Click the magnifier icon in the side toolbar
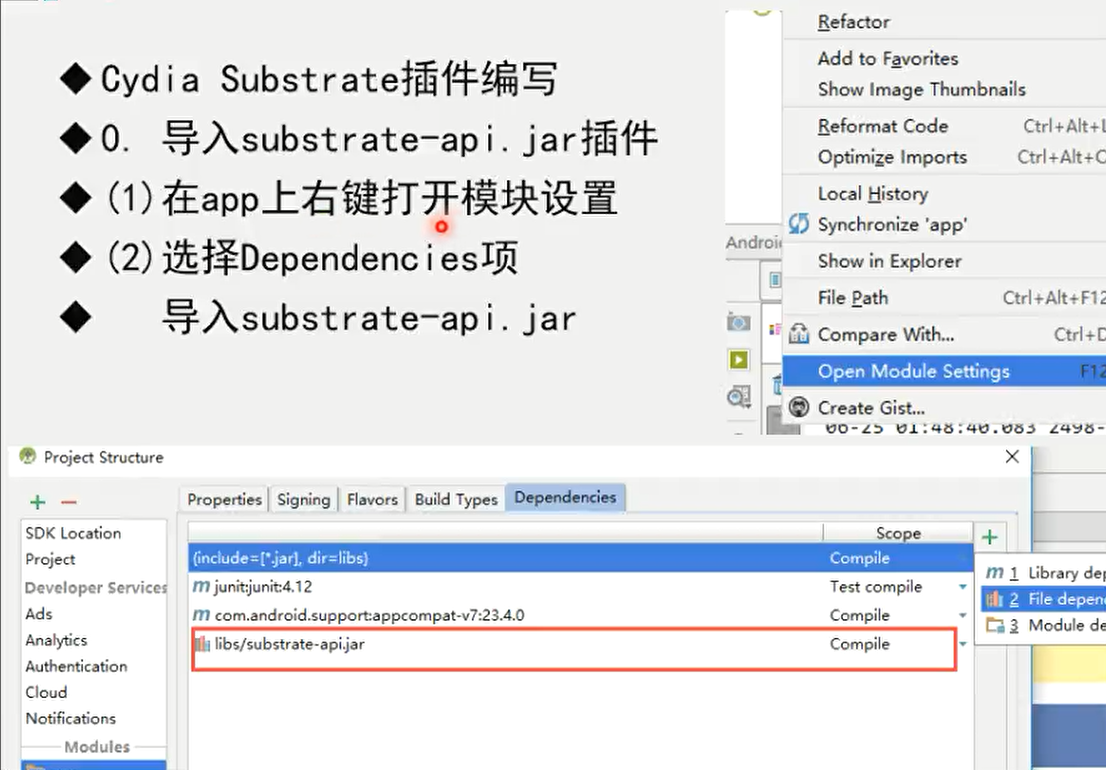This screenshot has width=1106, height=770. pyautogui.click(x=739, y=397)
